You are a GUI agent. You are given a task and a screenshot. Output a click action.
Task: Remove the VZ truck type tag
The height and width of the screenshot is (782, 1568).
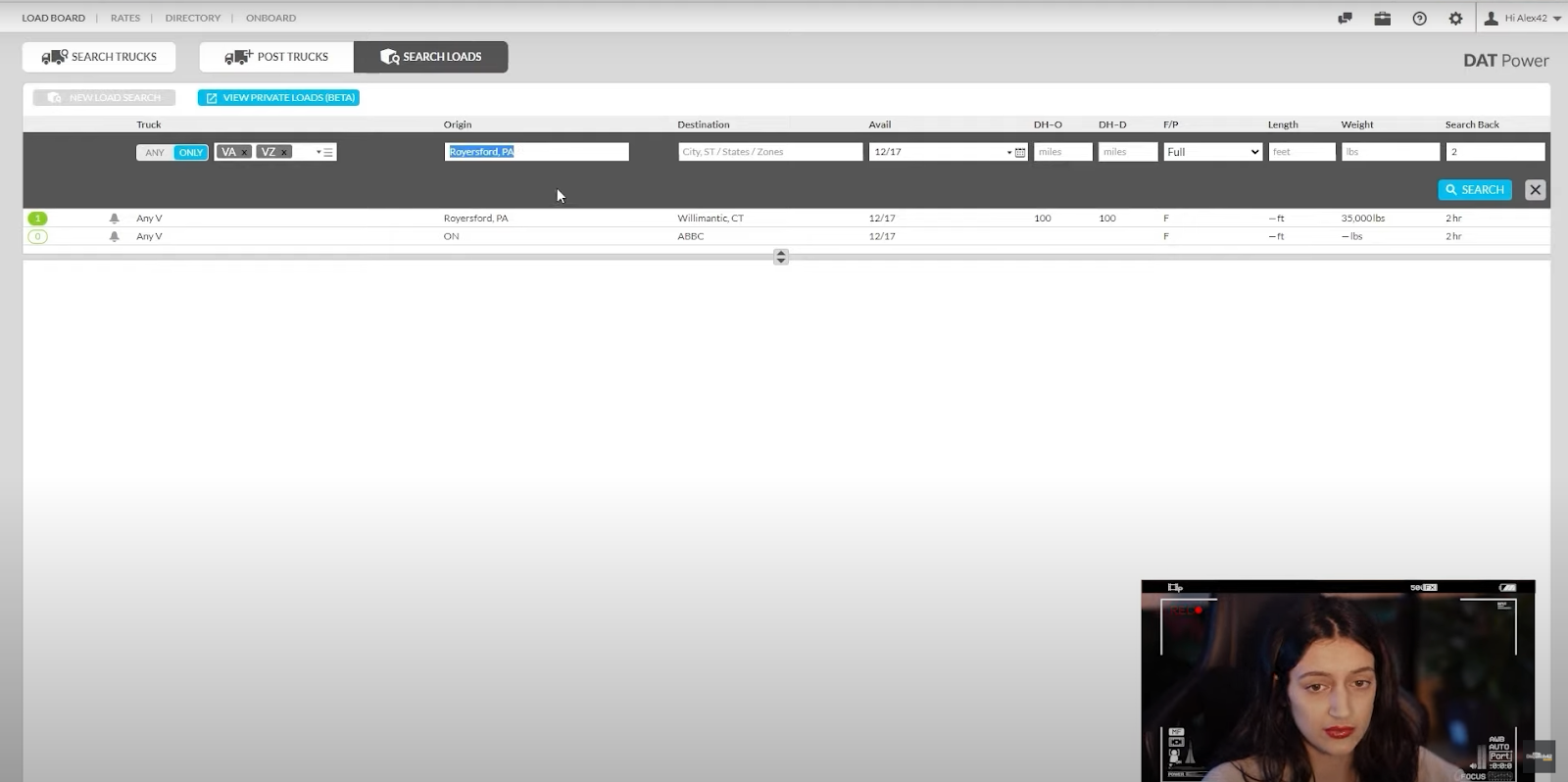point(284,153)
